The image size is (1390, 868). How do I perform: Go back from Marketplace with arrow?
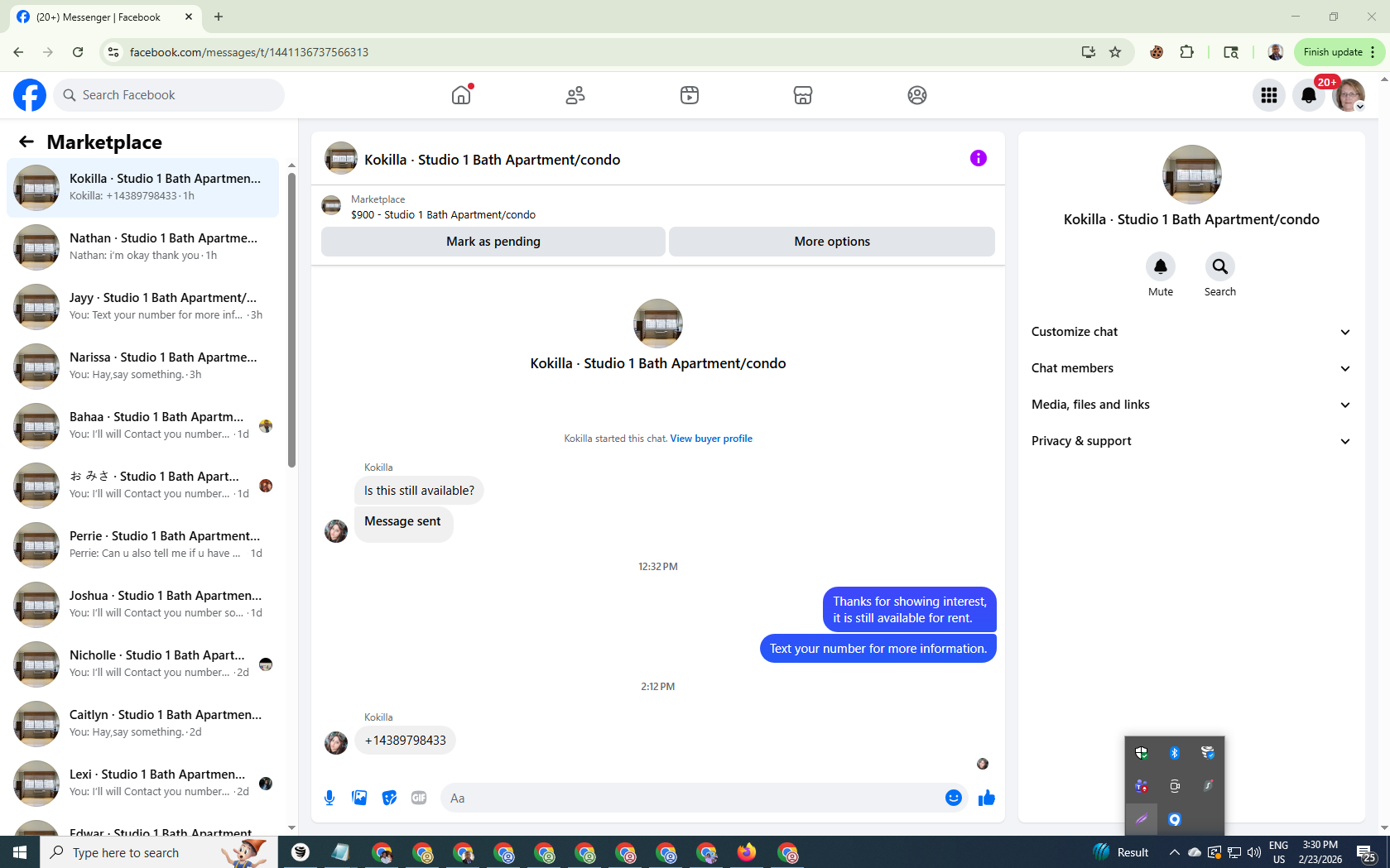pos(26,141)
